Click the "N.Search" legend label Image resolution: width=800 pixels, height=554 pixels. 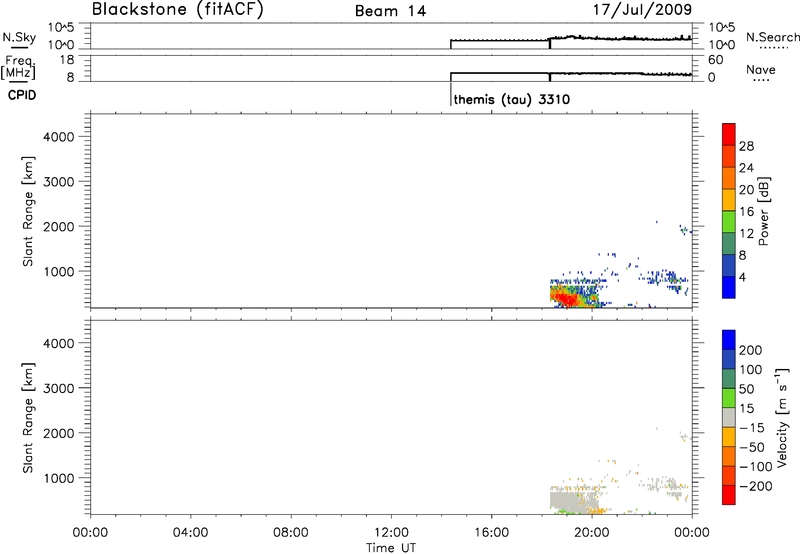[x=773, y=37]
